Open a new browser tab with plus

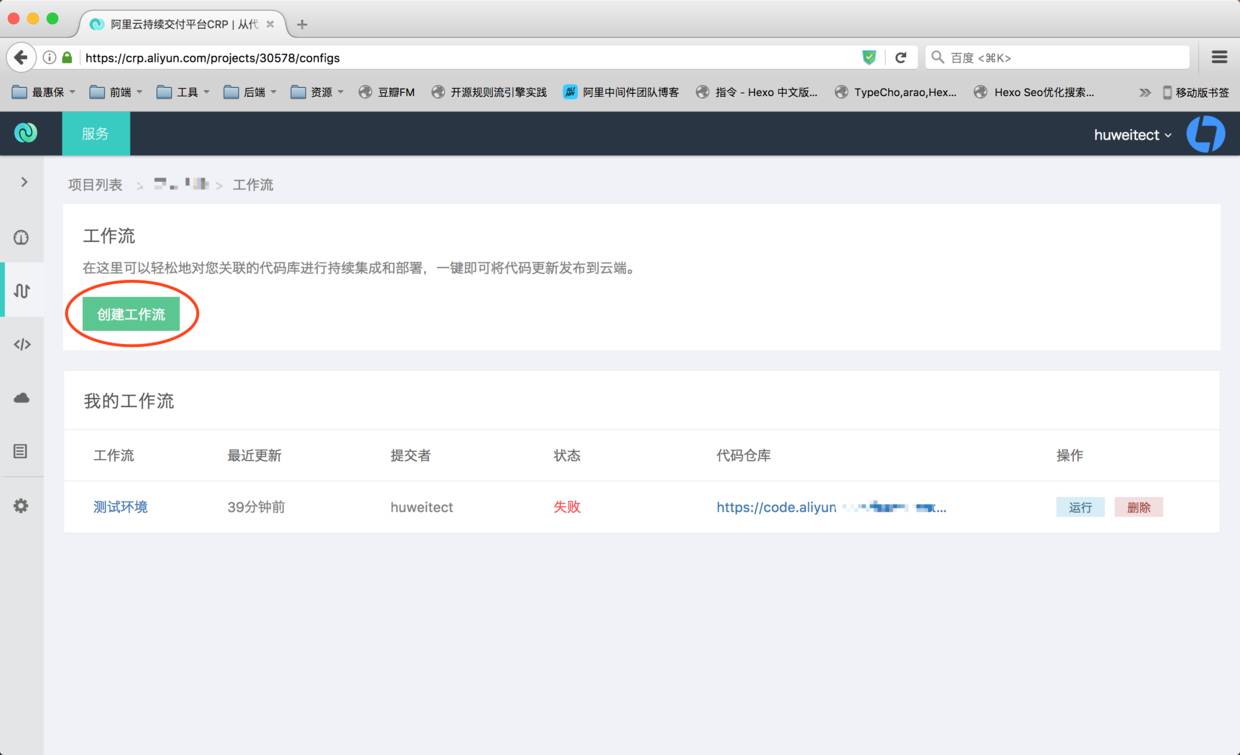coord(302,24)
